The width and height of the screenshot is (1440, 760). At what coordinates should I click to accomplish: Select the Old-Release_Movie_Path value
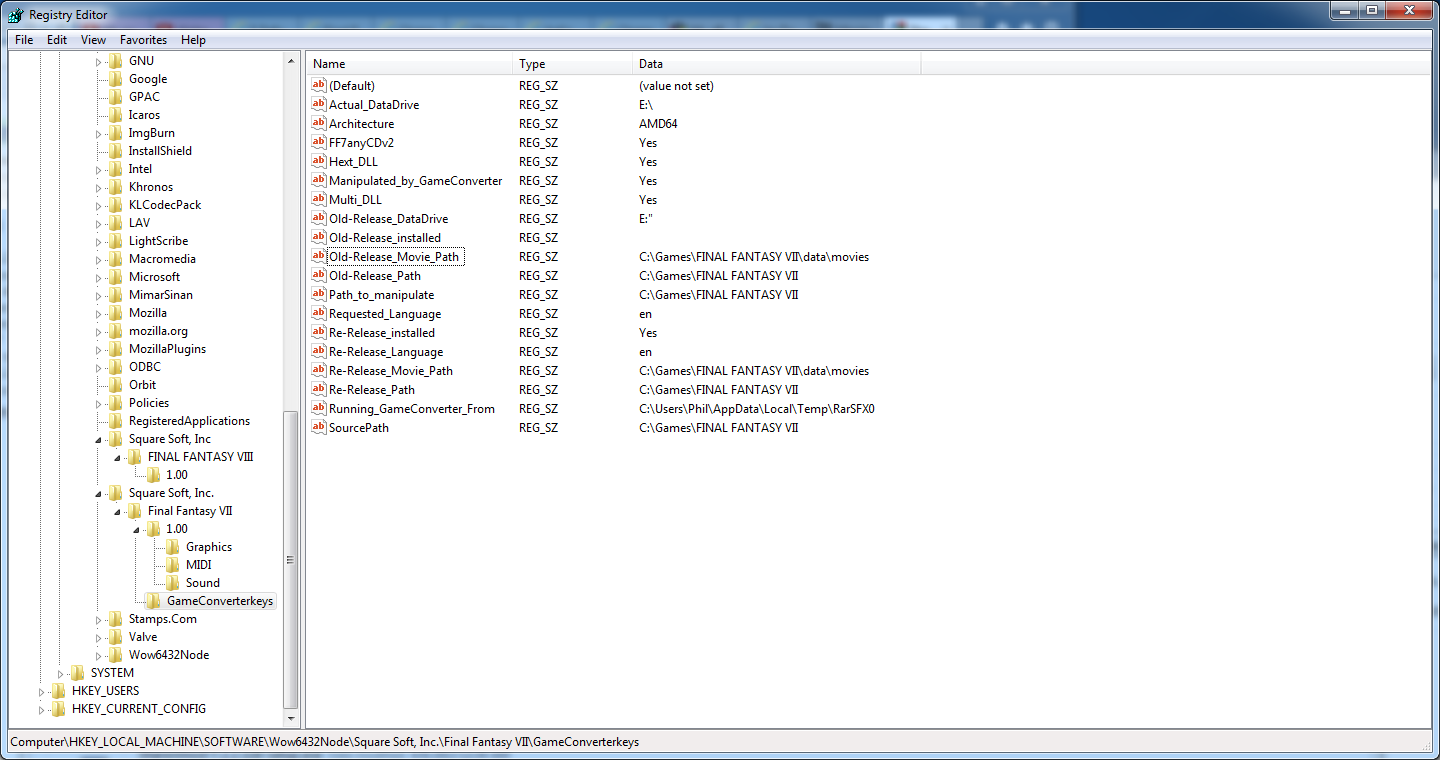tap(394, 257)
